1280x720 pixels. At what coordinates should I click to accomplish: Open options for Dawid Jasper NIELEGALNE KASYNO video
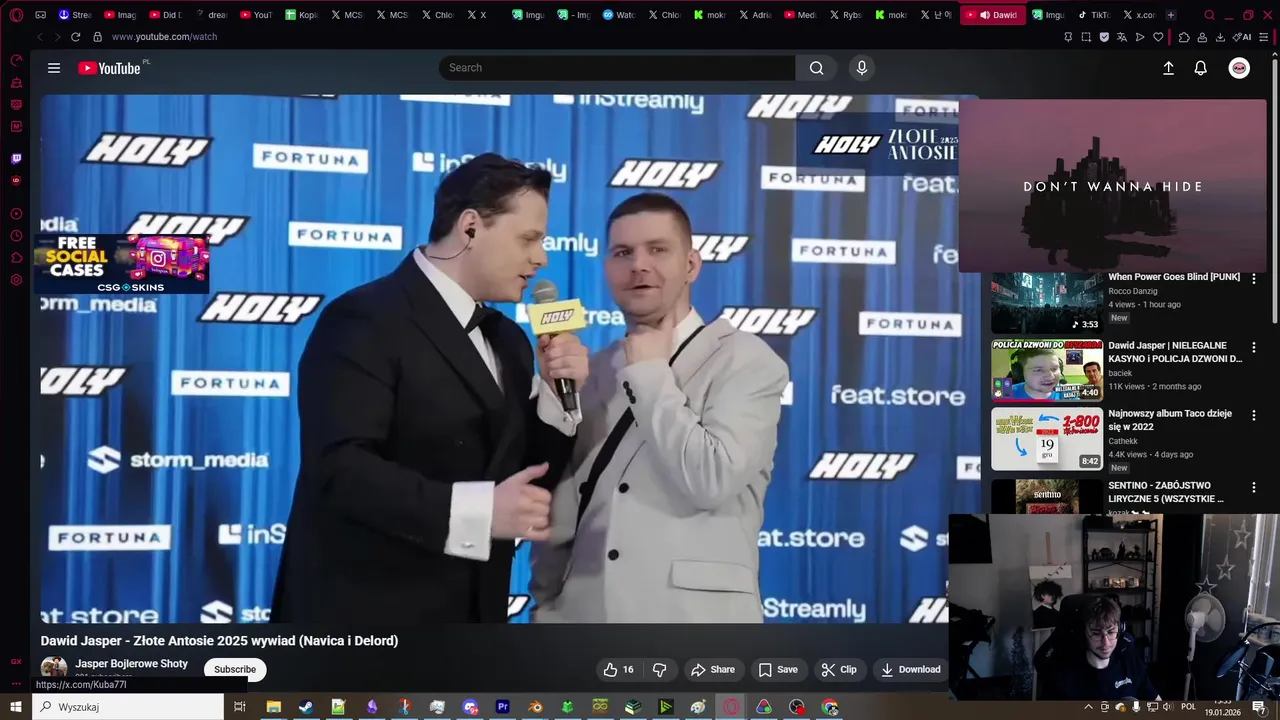(x=1254, y=347)
